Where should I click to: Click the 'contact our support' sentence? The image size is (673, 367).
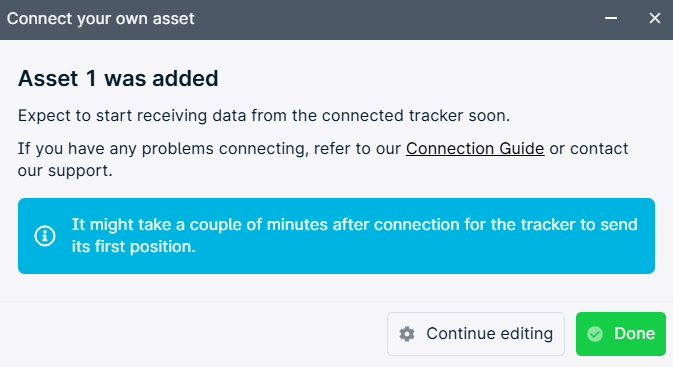(x=323, y=160)
